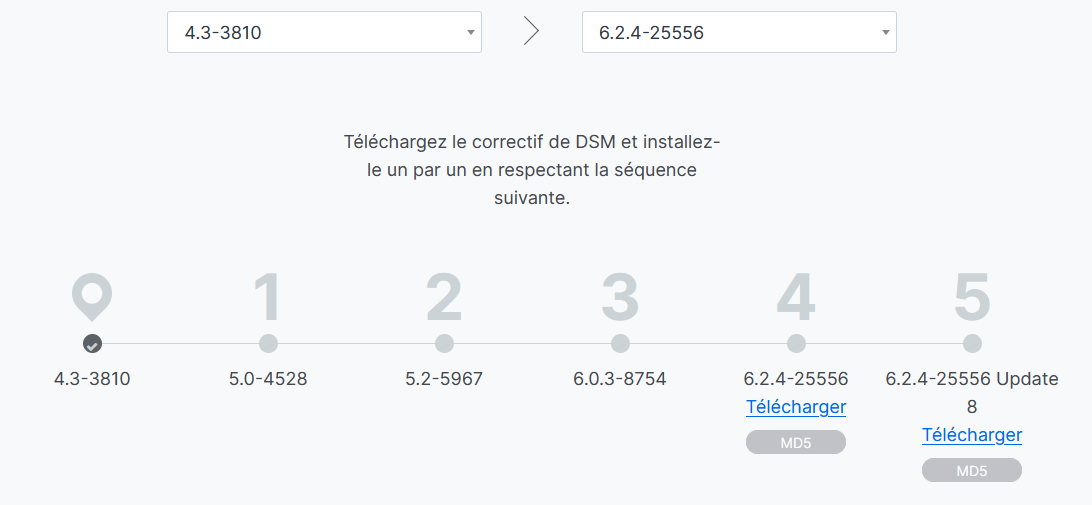The image size is (1092, 505).
Task: Click the large number 5 step icon
Action: point(972,297)
